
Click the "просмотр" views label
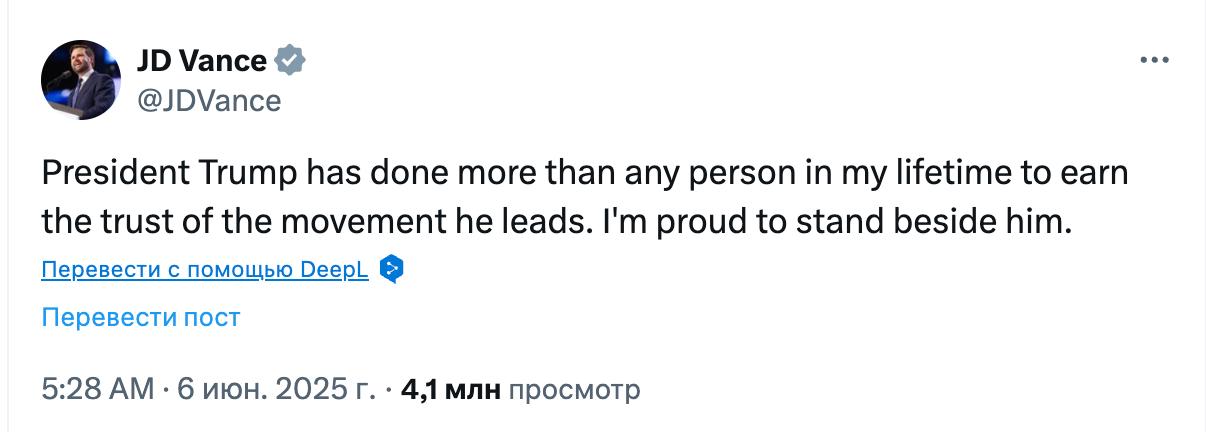574,389
